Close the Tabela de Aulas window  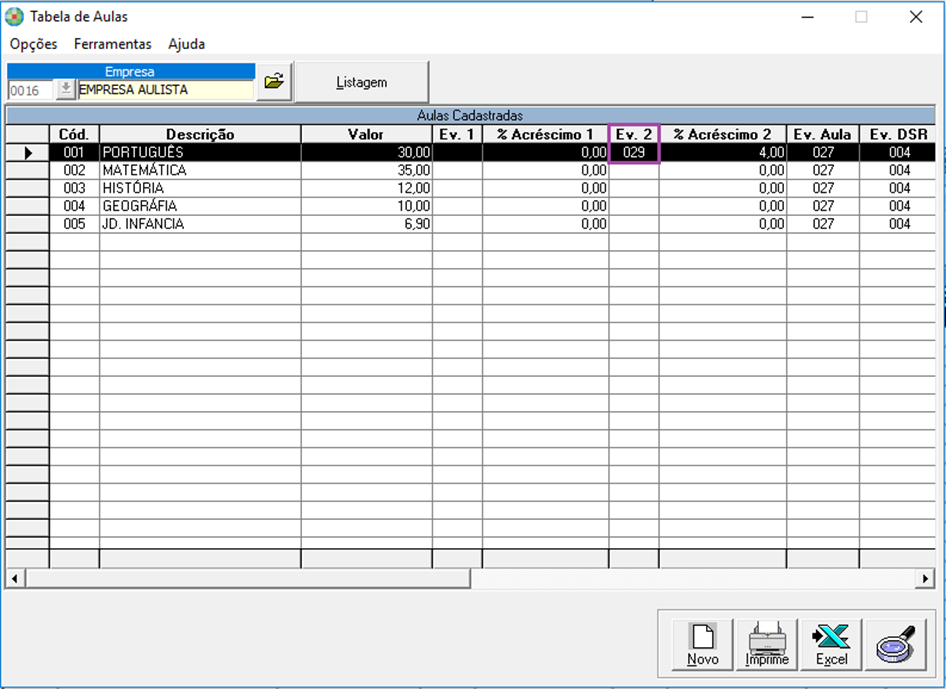tap(916, 17)
